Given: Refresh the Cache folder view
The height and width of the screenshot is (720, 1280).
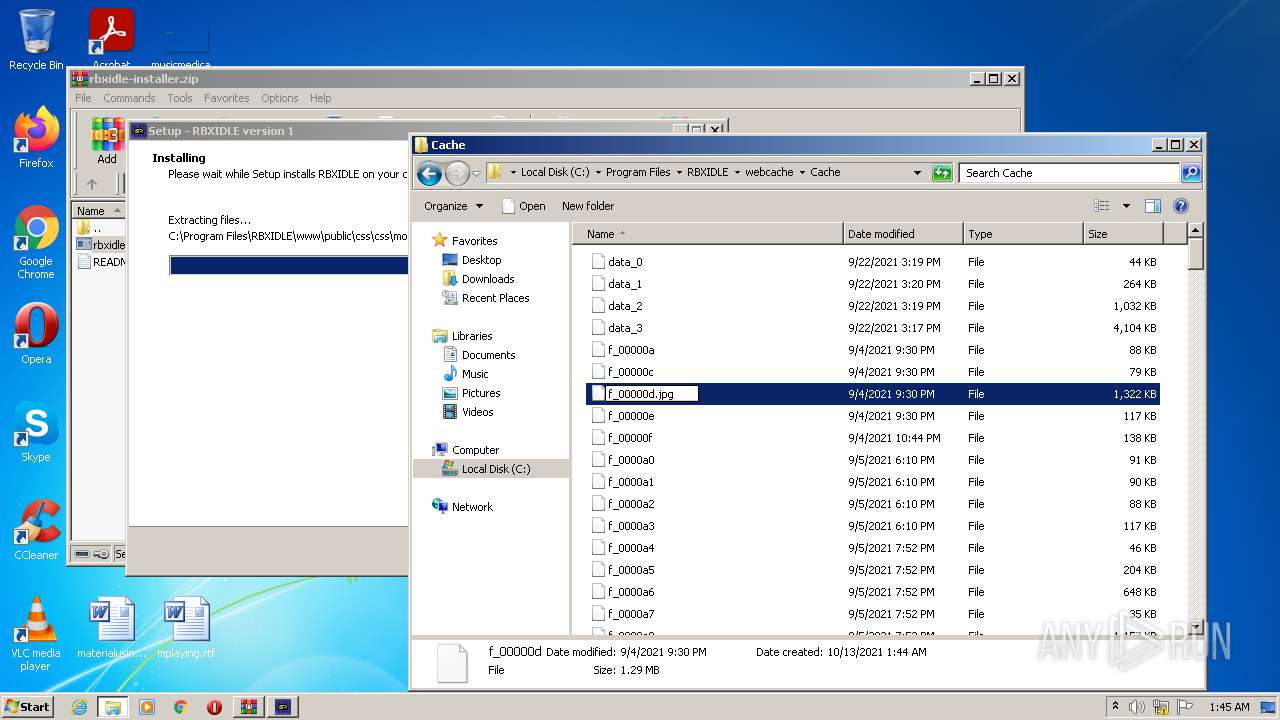Looking at the screenshot, I should [942, 173].
